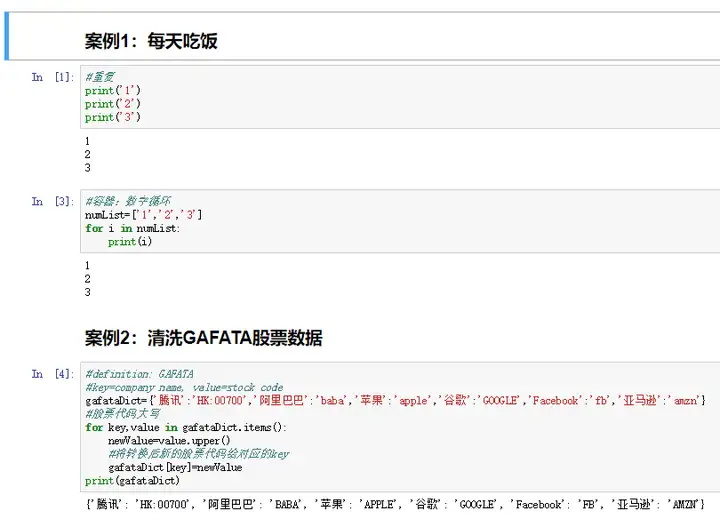Click the gafataDict[key]=newValue line
Viewport: 720px width, 527px height.
coord(175,467)
